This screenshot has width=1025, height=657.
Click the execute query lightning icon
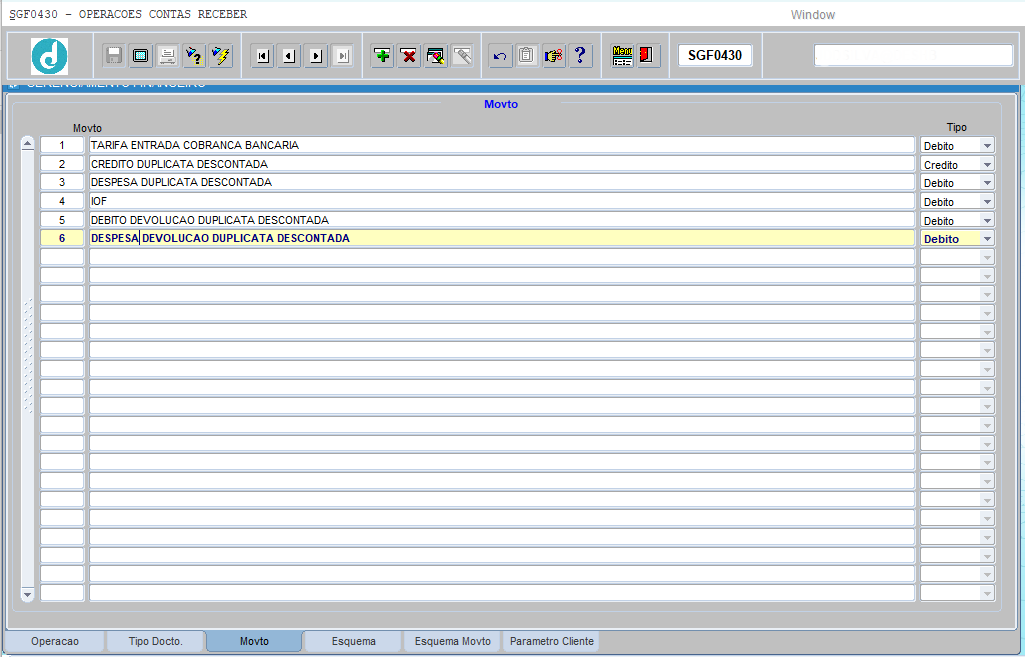click(221, 56)
